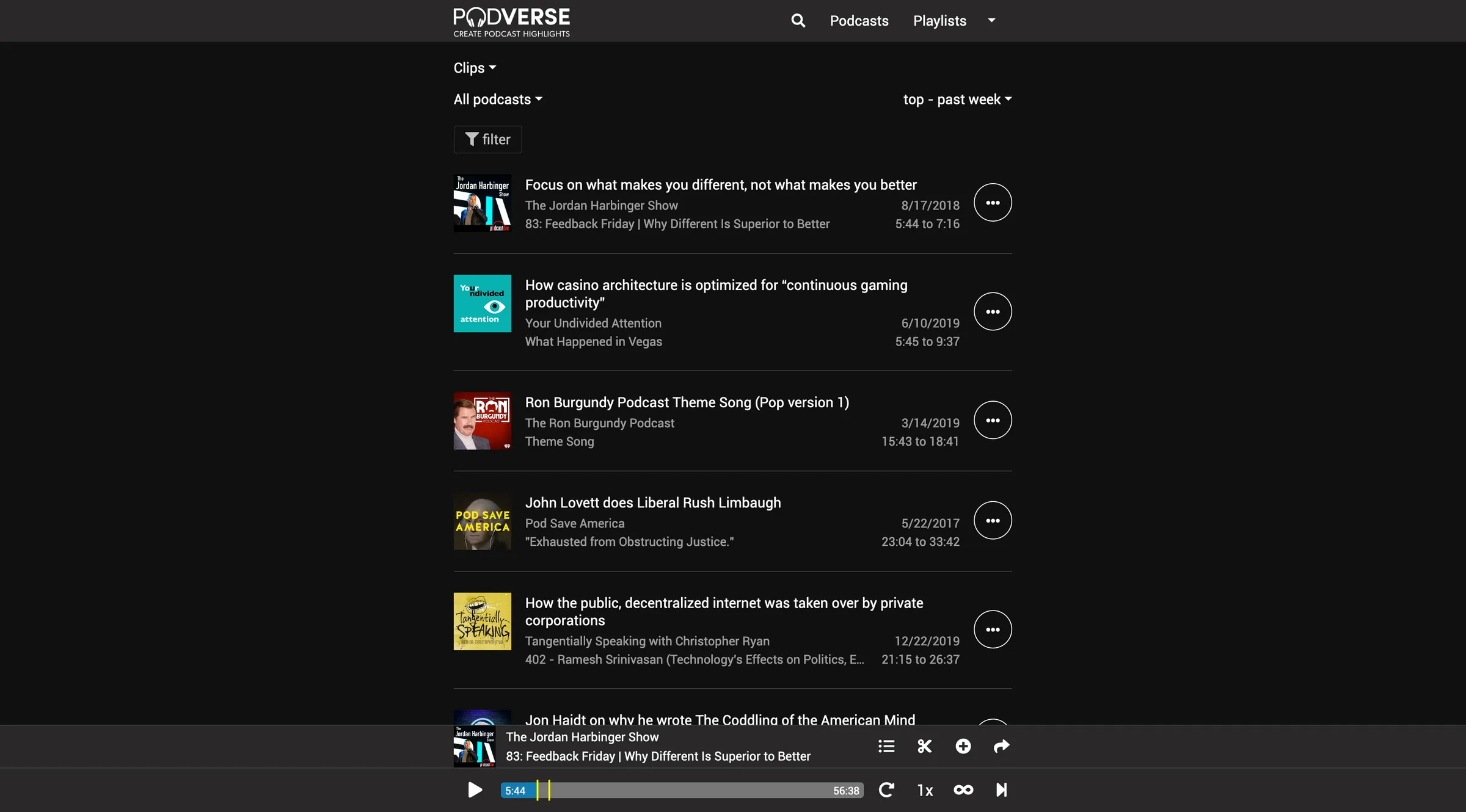This screenshot has height=812, width=1466.
Task: Open 'John Lovett does Liberal Rush Limbaugh' clip
Action: point(652,502)
